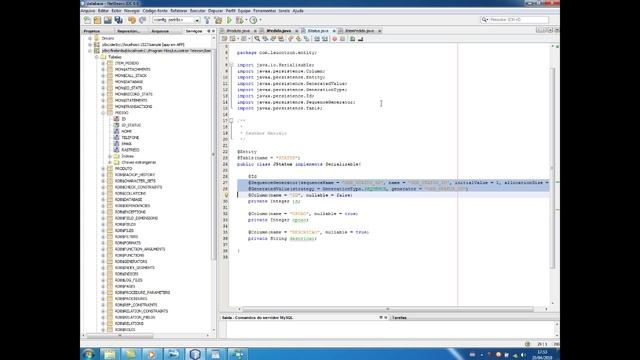The height and width of the screenshot is (360, 640).
Task: Click the Profile Project clock icon
Action: 253,20
